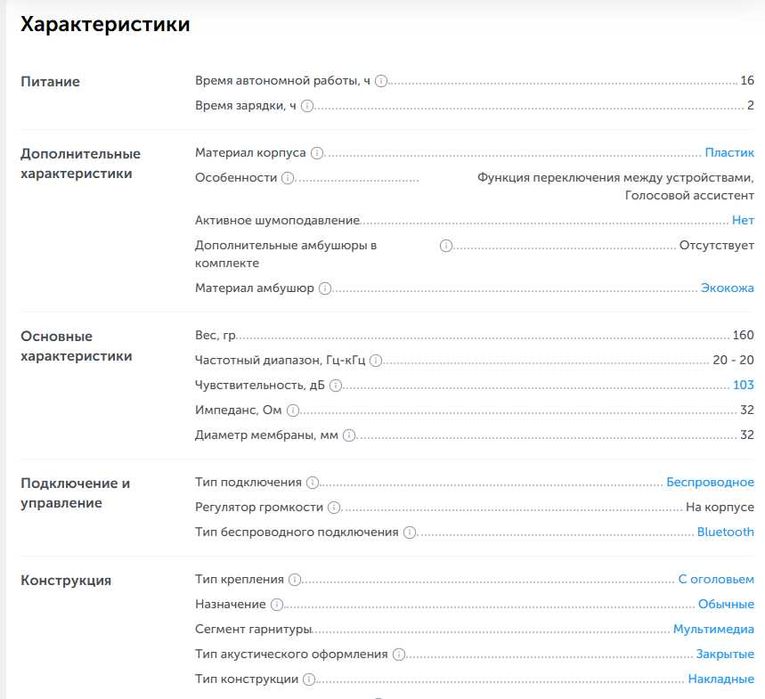Click the Закрытые acoustic type link
Viewport: 765px width, 699px height.
coord(725,654)
